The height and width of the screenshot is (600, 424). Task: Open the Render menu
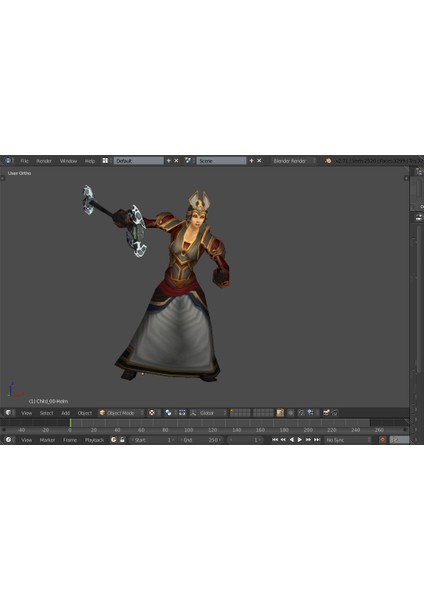(x=44, y=161)
